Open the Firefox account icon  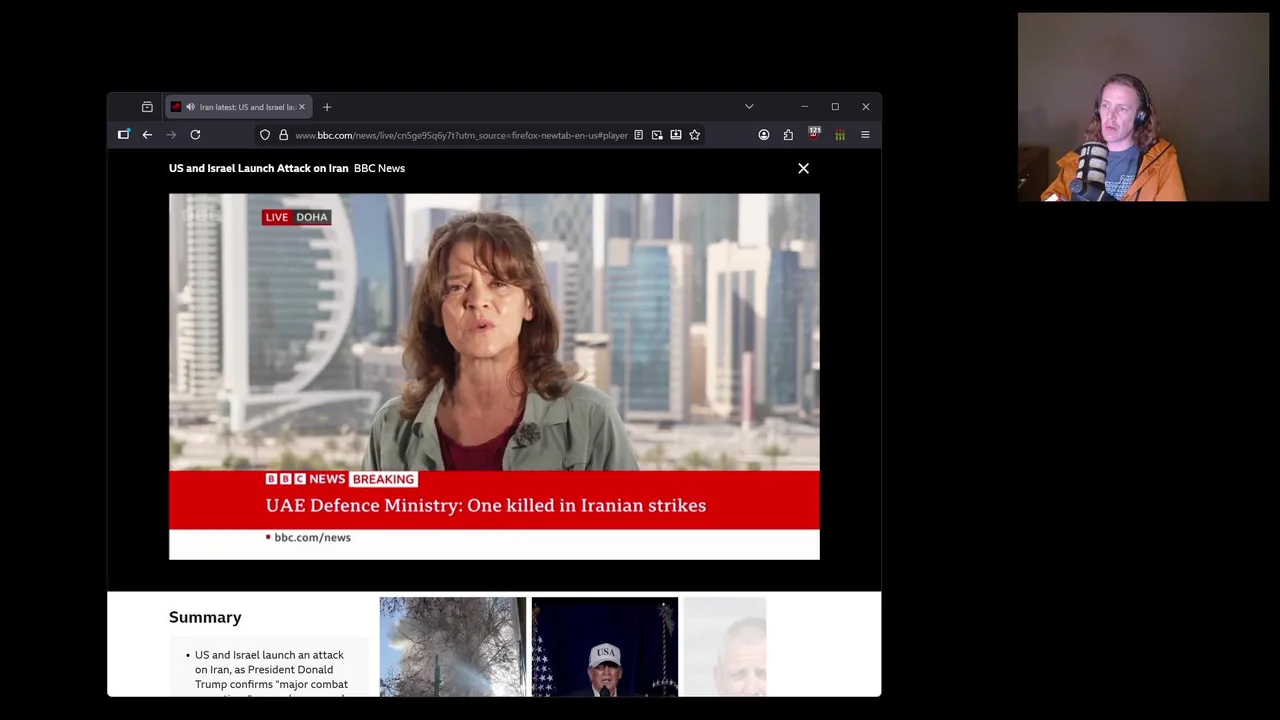coord(764,135)
